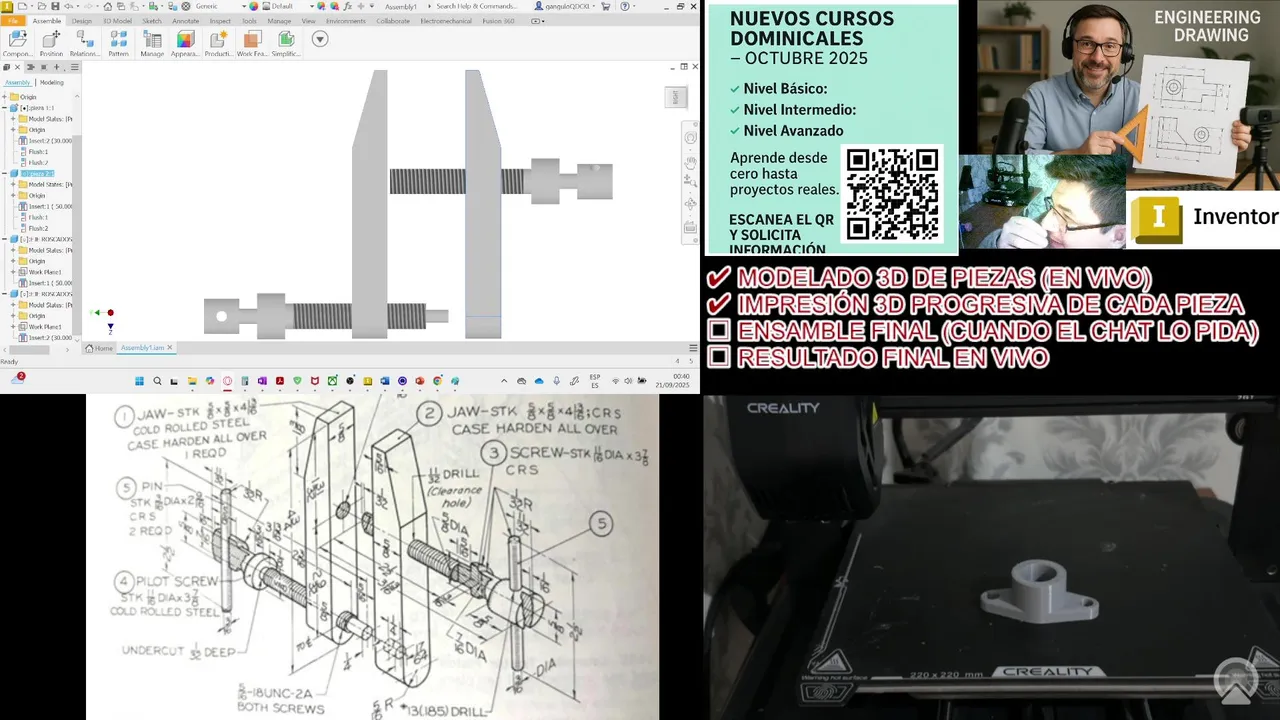Image resolution: width=1280 pixels, height=720 pixels.
Task: Switch to the Modeling browser tab
Action: click(x=52, y=82)
